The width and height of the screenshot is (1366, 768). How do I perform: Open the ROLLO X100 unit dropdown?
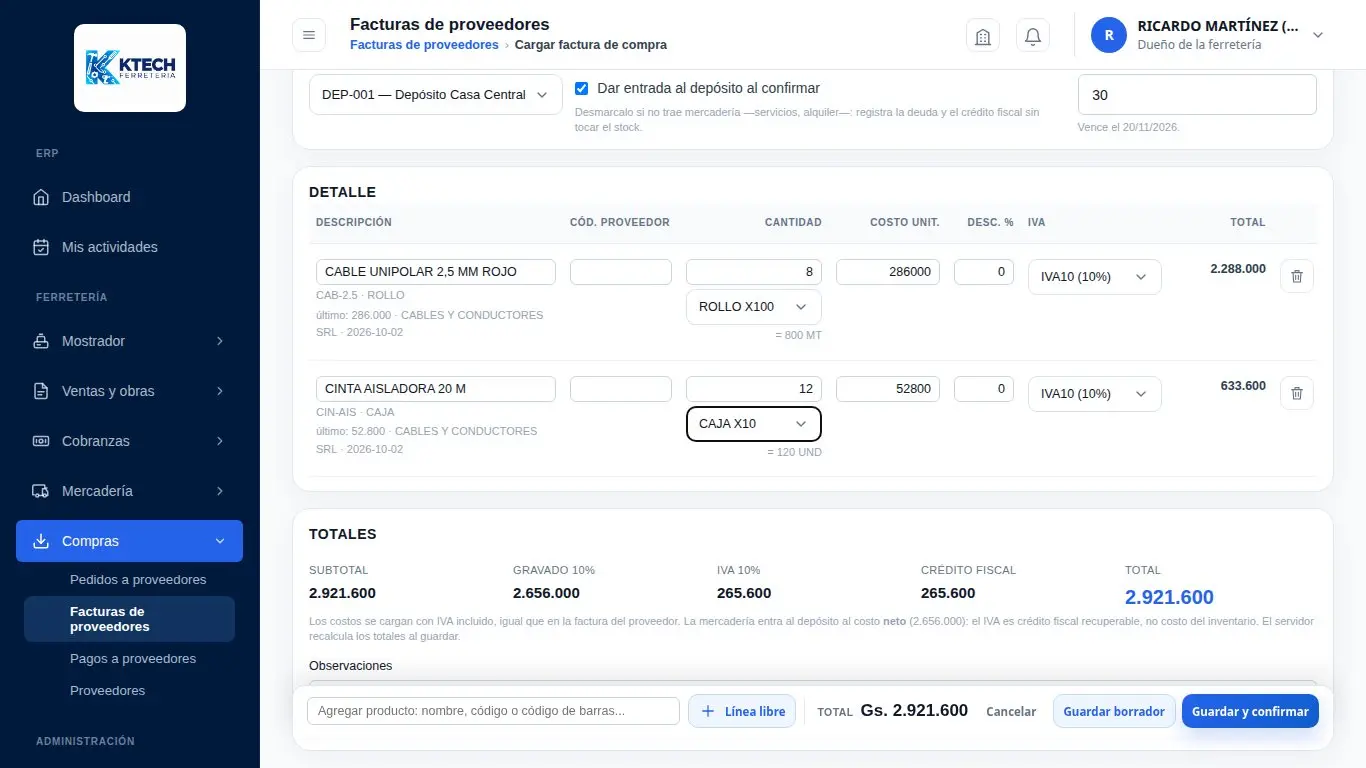(754, 307)
